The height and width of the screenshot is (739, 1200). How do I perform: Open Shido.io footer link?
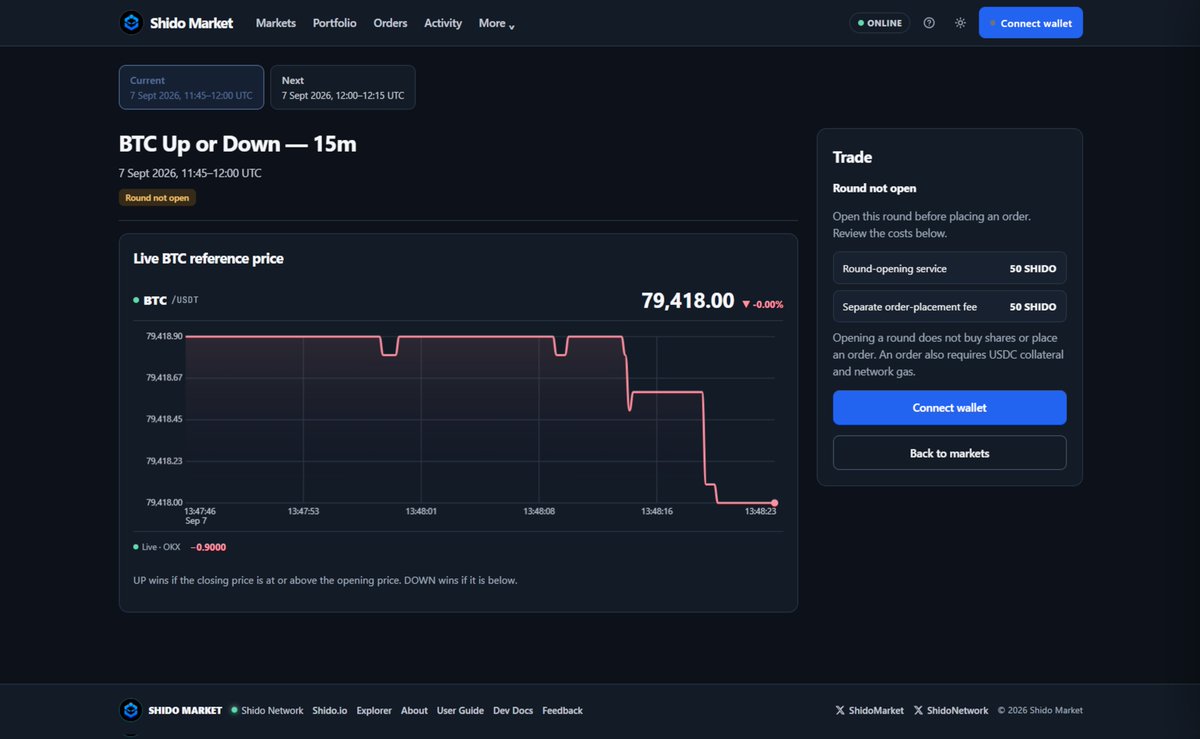click(329, 711)
